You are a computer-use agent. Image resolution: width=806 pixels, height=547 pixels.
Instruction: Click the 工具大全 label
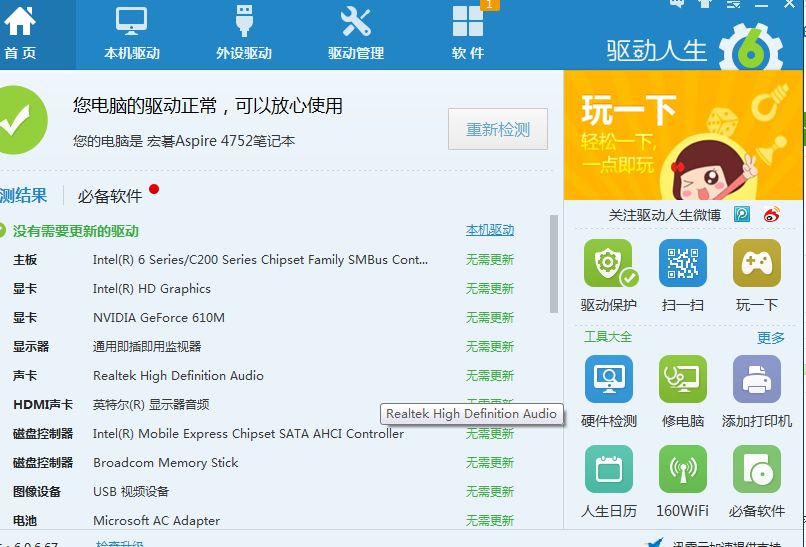tap(608, 337)
